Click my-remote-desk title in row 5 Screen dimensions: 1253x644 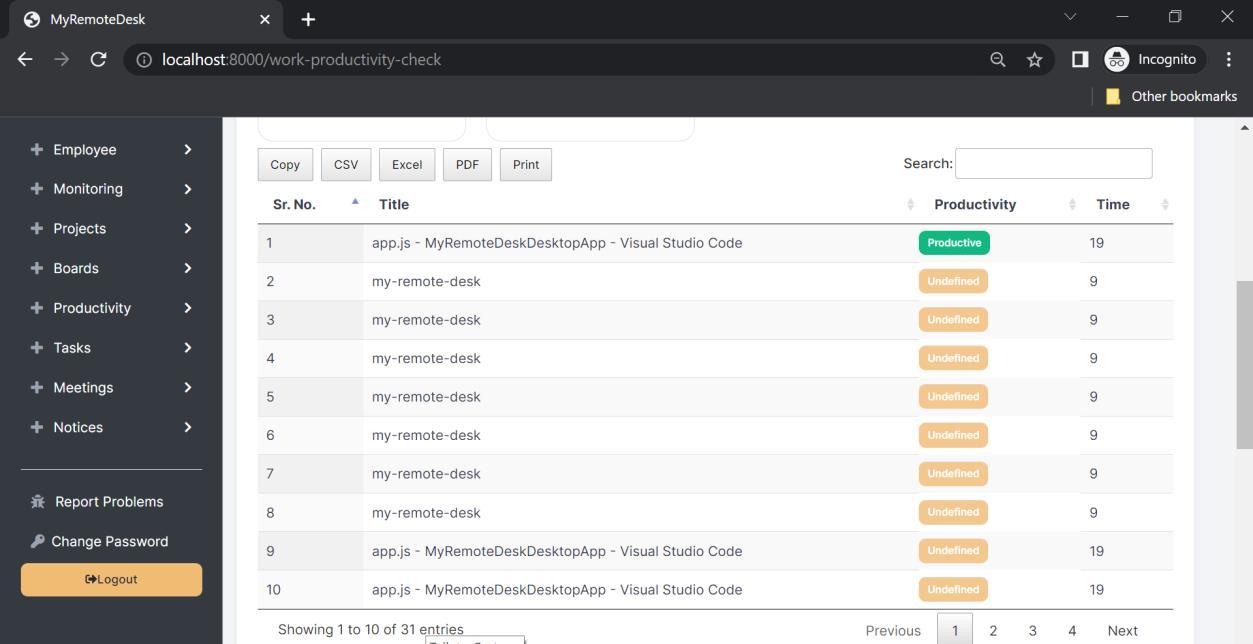[x=426, y=397]
